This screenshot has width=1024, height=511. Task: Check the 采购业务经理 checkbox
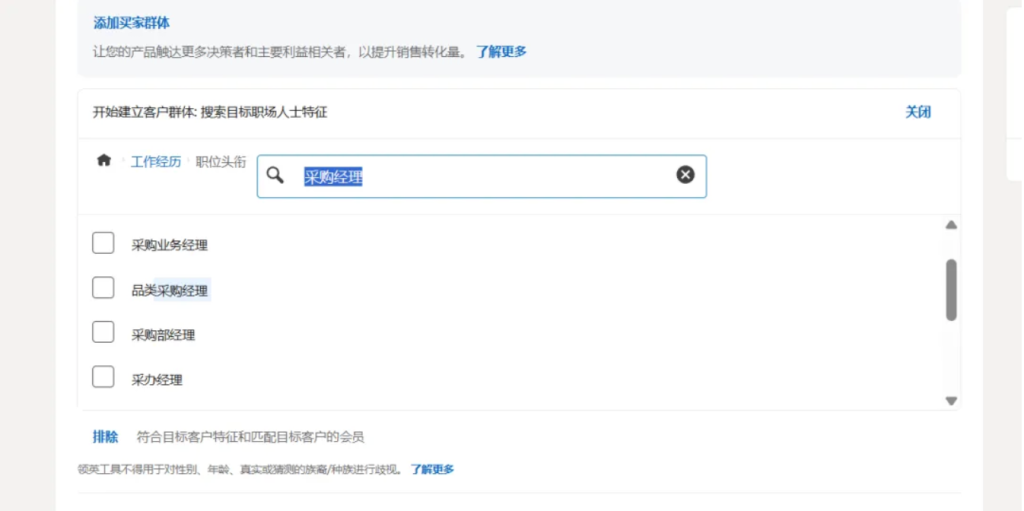[x=103, y=243]
